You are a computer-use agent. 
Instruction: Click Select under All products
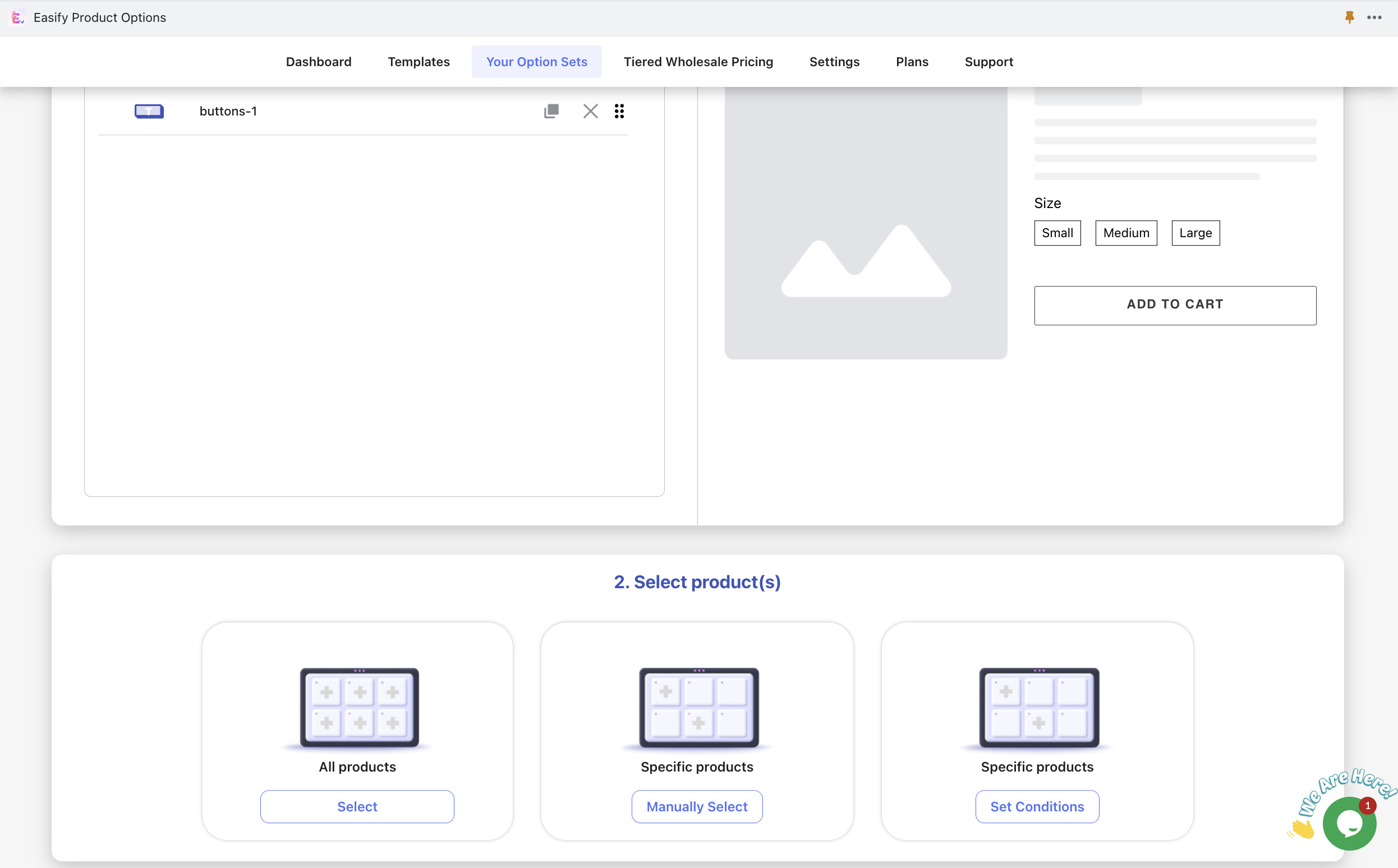357,806
